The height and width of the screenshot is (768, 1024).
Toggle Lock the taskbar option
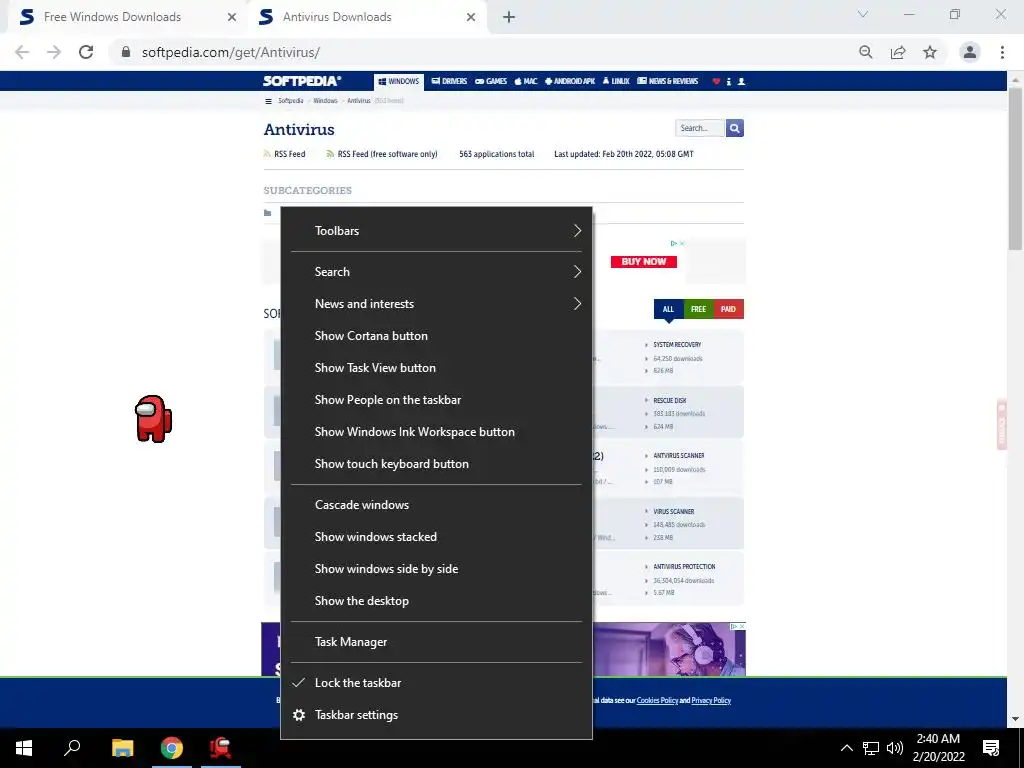(x=436, y=682)
